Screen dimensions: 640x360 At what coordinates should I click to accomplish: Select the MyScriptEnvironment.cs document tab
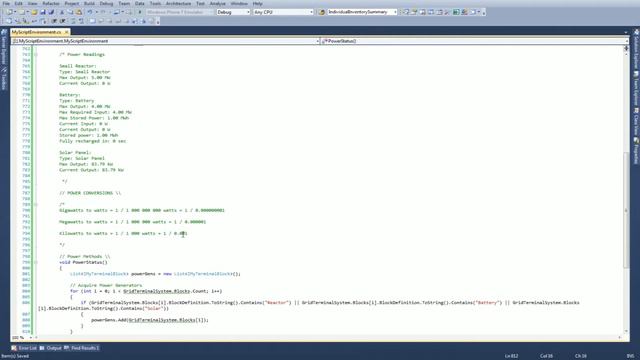(x=36, y=32)
